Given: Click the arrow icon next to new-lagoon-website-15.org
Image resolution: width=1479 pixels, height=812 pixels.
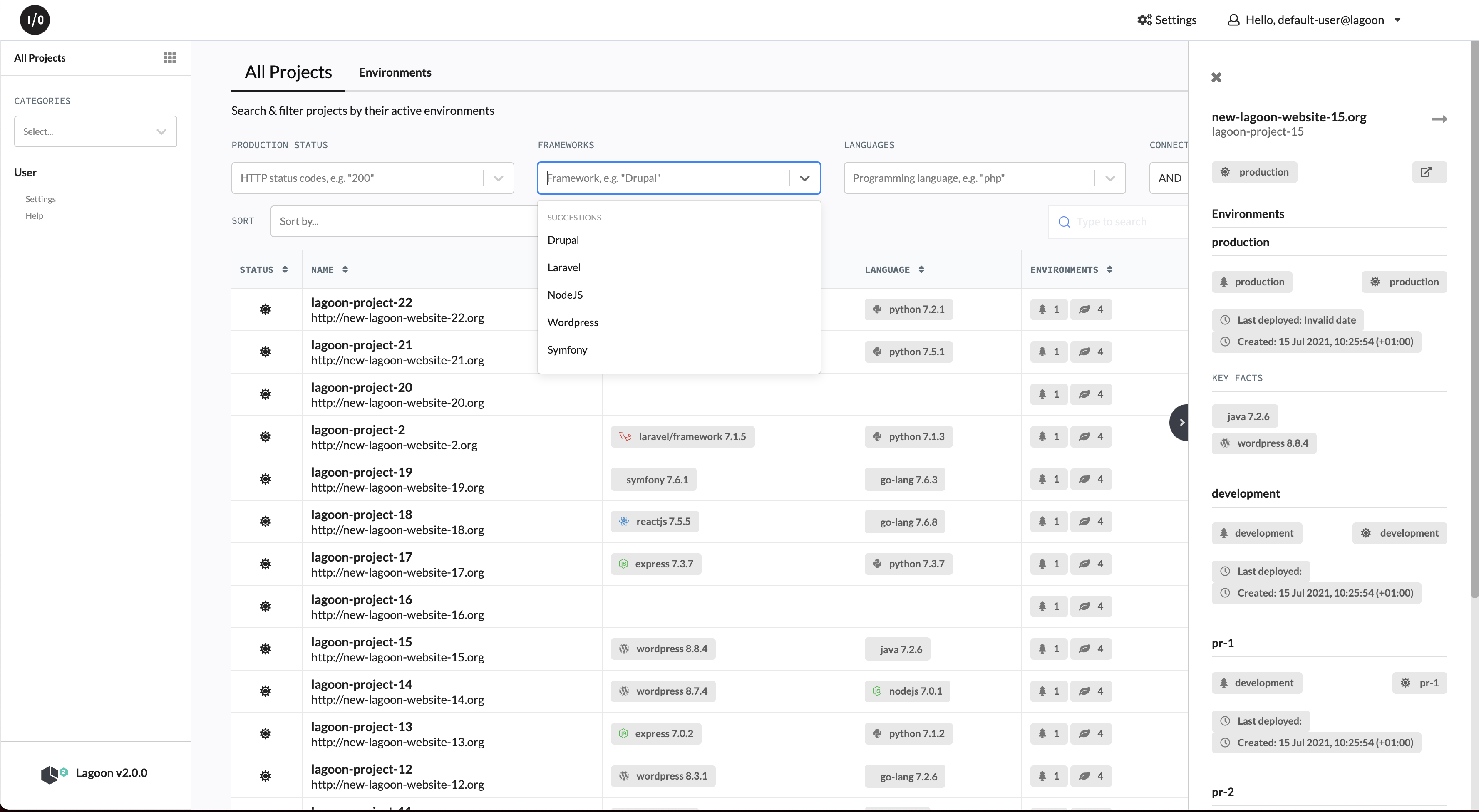Looking at the screenshot, I should coord(1439,119).
